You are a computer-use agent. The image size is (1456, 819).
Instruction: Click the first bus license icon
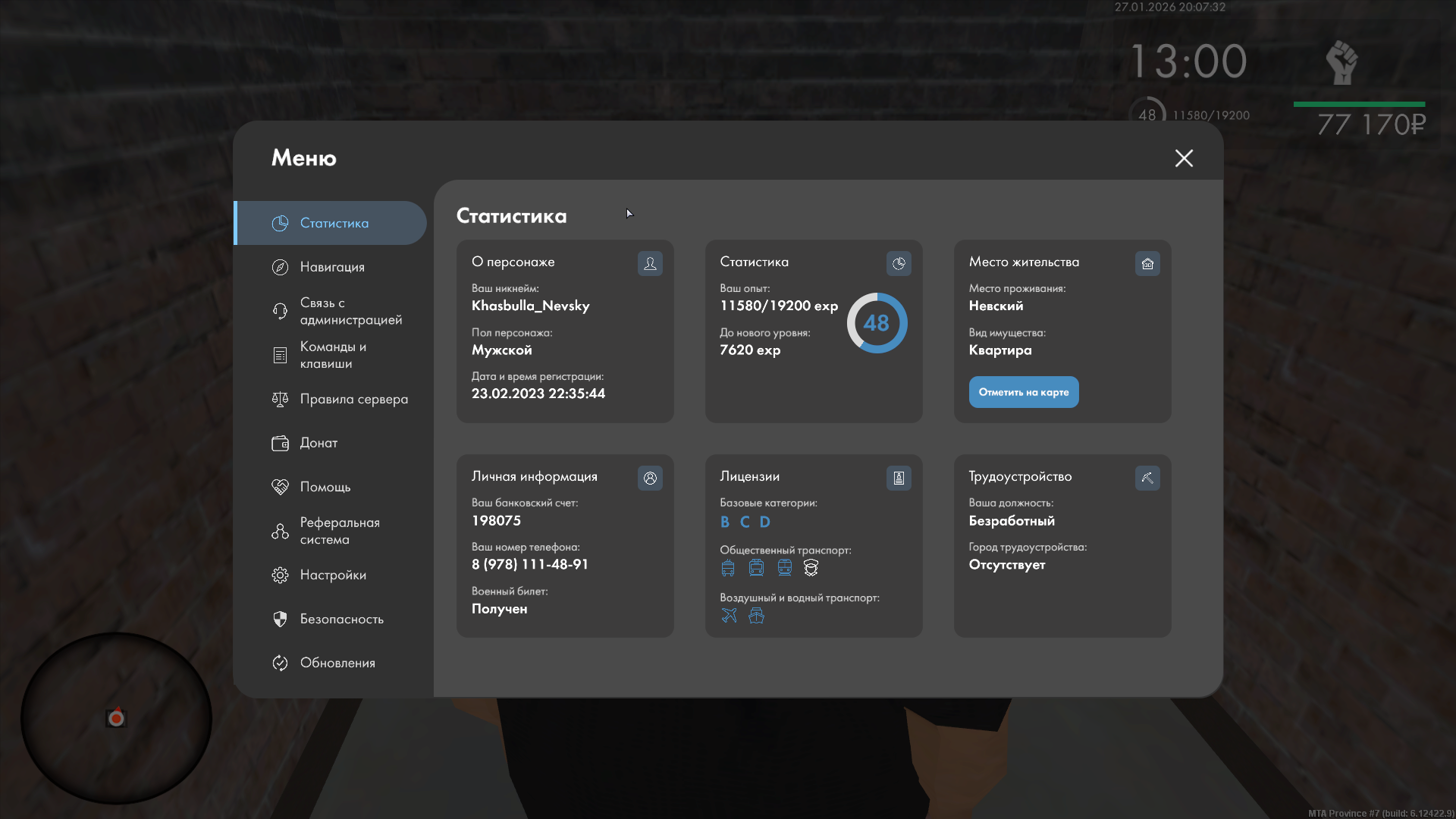pos(728,567)
